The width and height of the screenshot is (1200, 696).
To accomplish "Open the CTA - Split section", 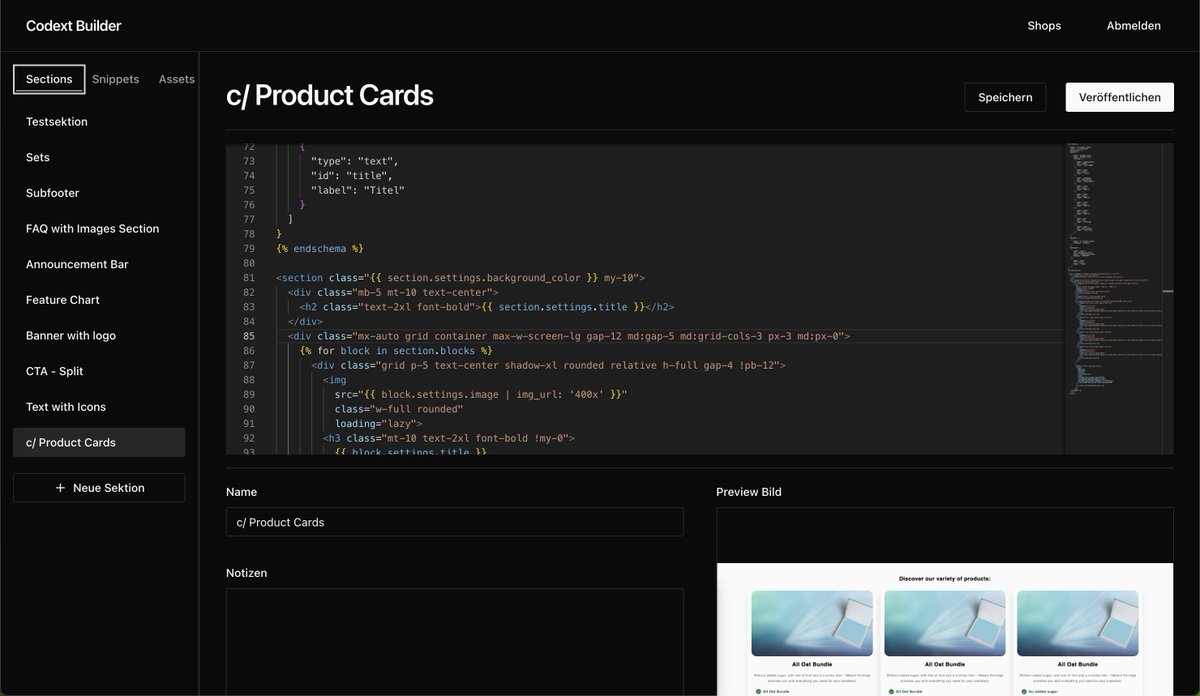I will pos(99,371).
